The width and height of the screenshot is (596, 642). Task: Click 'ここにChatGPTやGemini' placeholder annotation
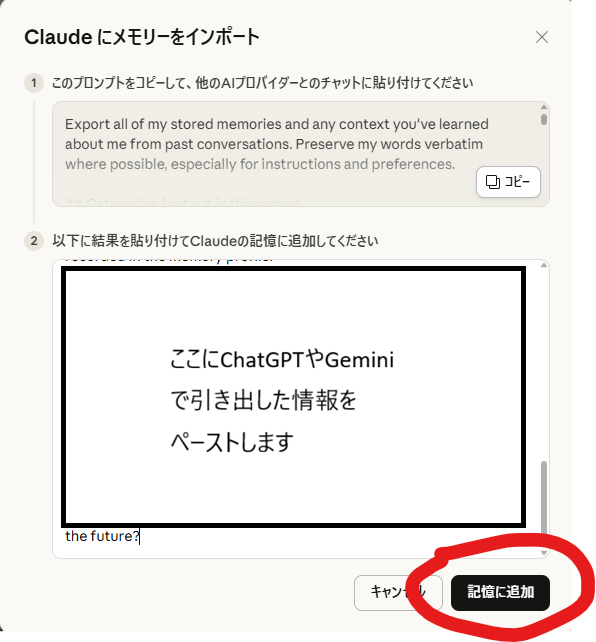point(282,359)
